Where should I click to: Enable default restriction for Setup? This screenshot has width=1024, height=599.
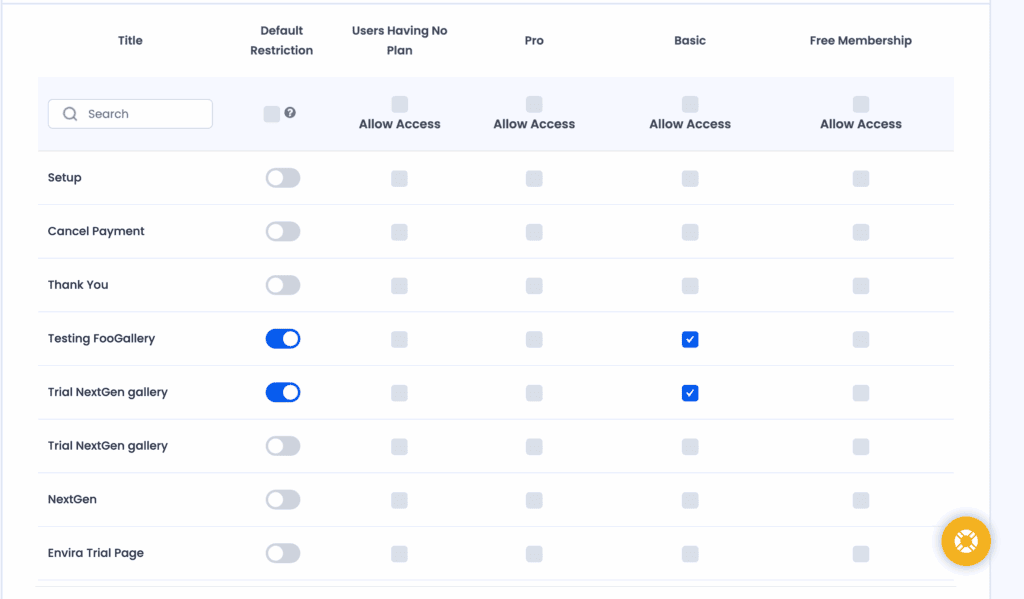point(283,178)
